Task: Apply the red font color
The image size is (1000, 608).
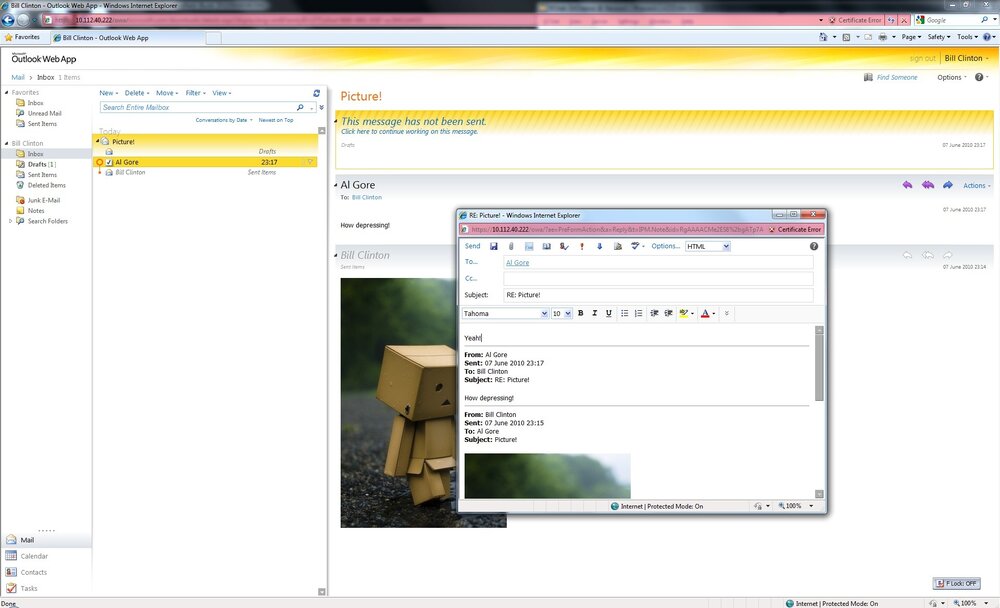Action: pos(705,313)
